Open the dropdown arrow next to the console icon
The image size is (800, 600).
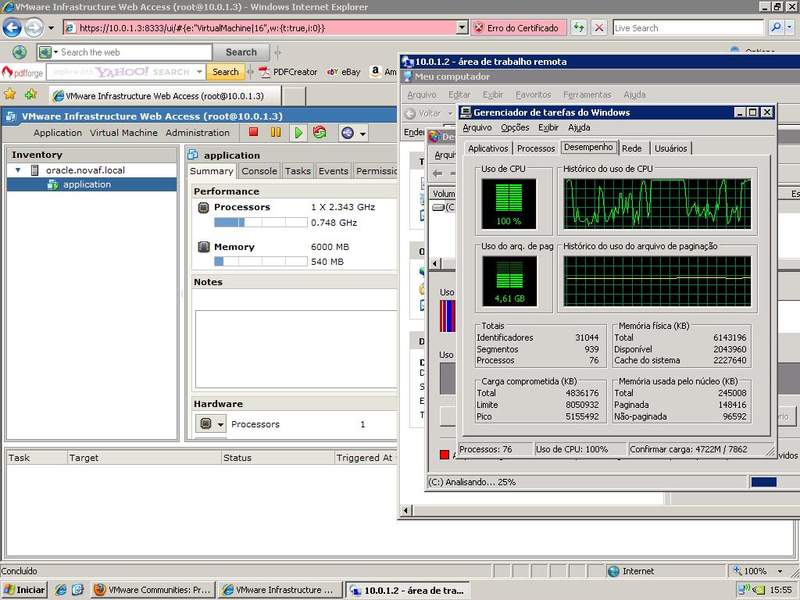(x=362, y=134)
